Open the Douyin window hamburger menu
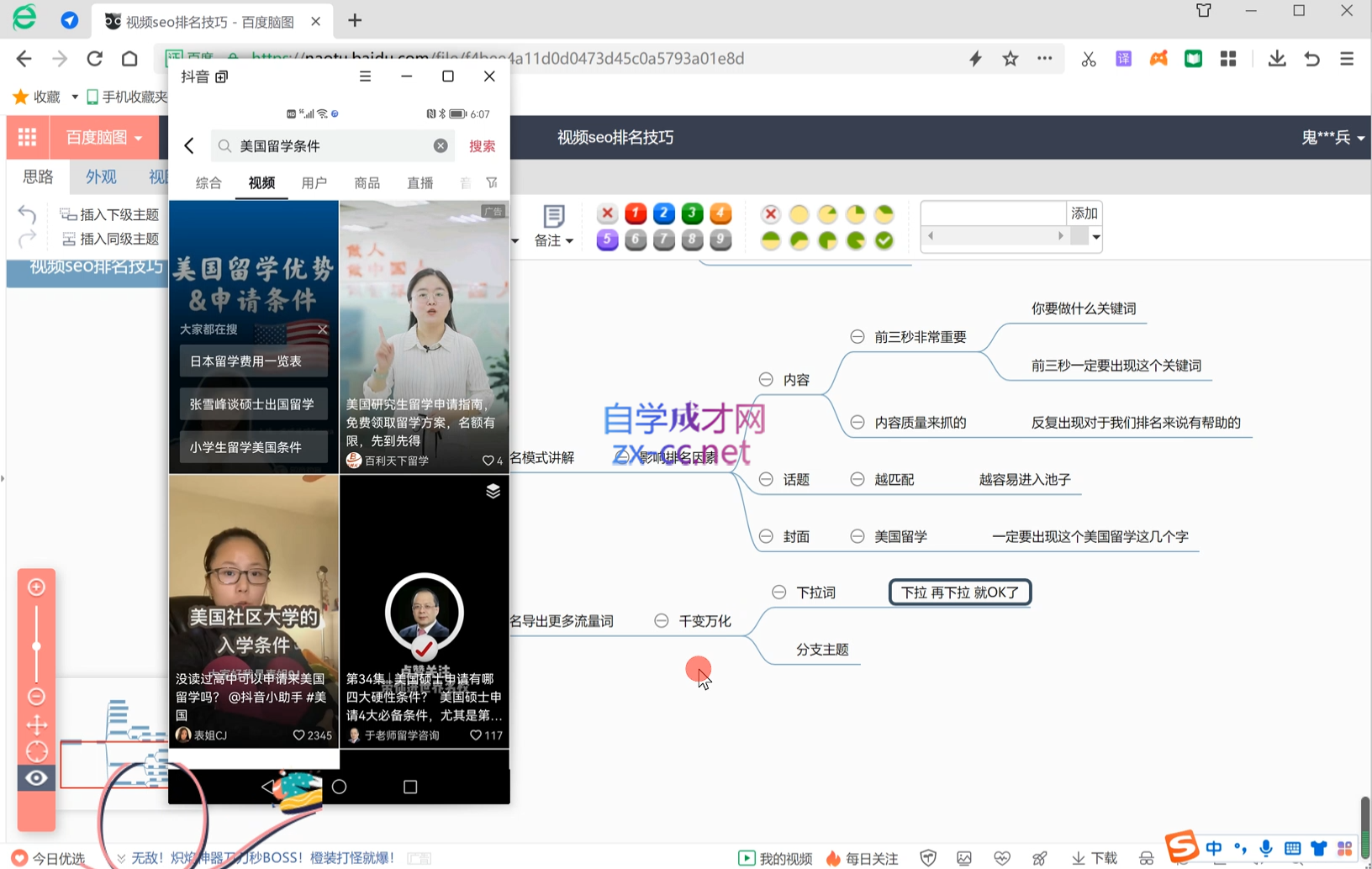1372x869 pixels. (365, 76)
